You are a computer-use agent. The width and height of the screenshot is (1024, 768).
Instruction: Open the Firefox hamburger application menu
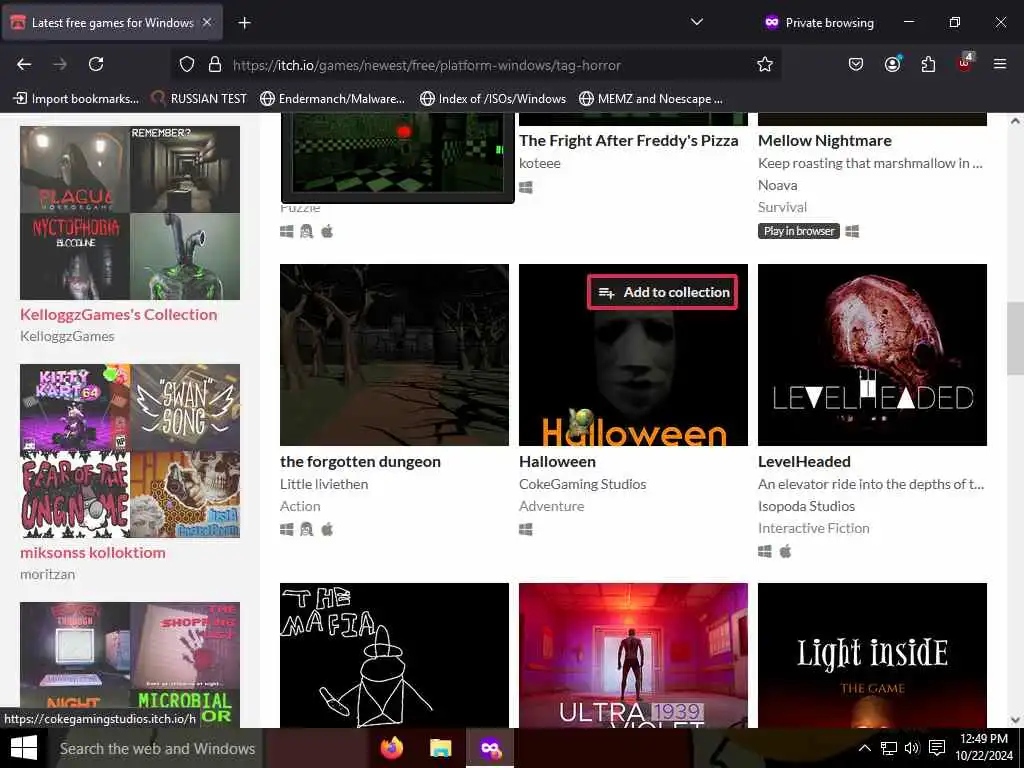1000,64
